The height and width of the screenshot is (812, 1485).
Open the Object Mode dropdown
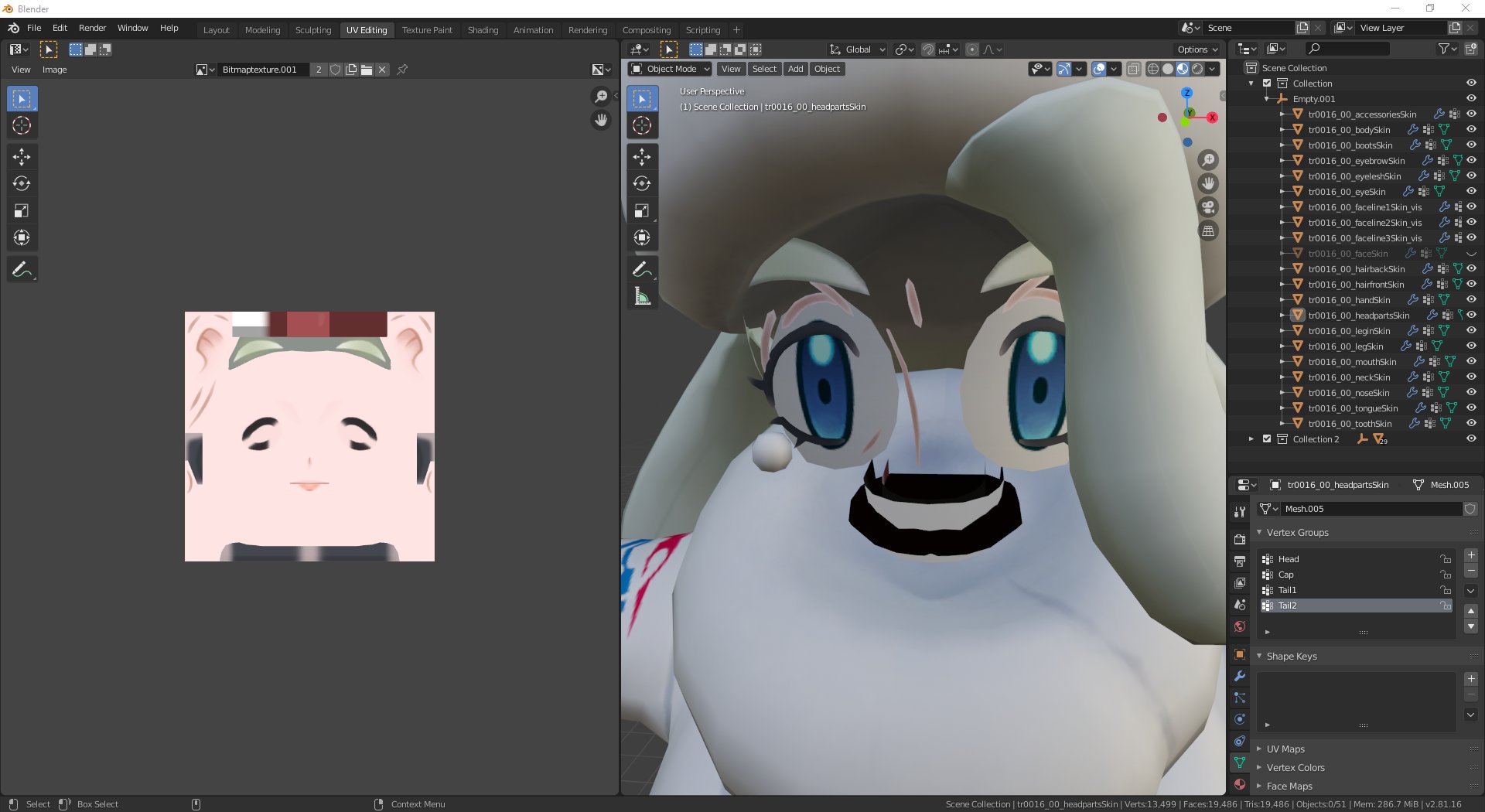[x=670, y=69]
